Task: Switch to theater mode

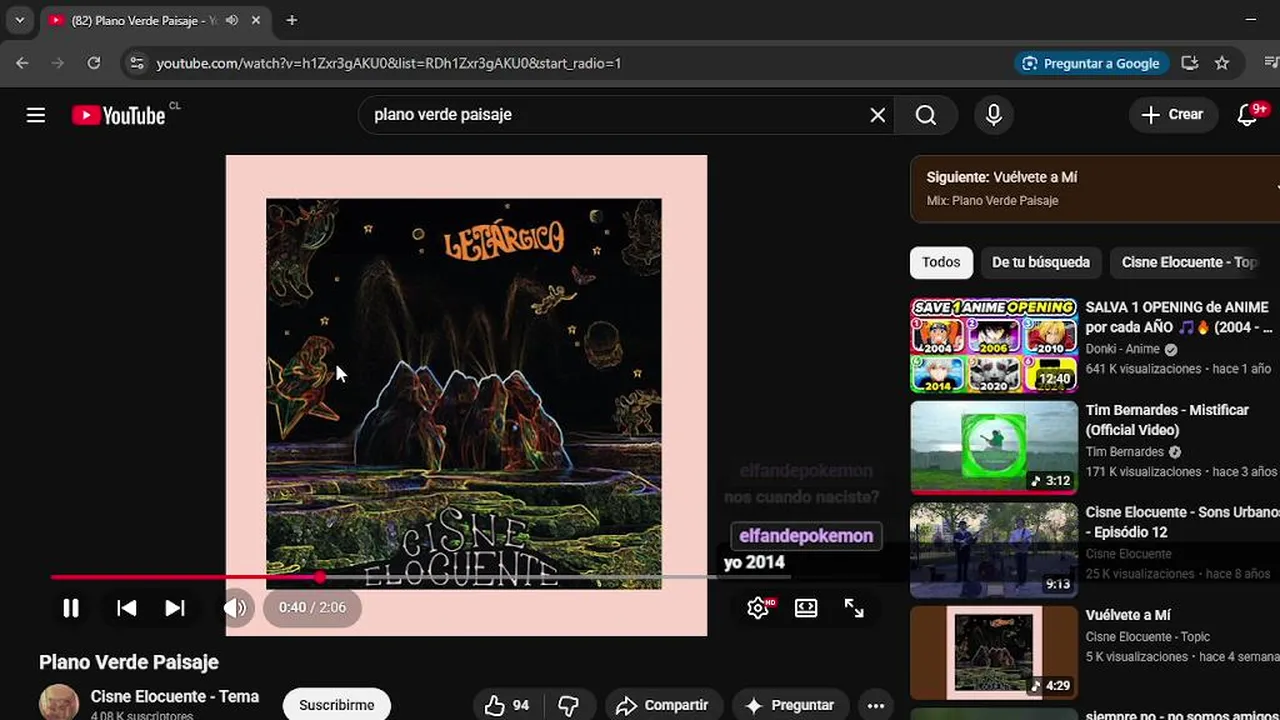Action: 806,608
